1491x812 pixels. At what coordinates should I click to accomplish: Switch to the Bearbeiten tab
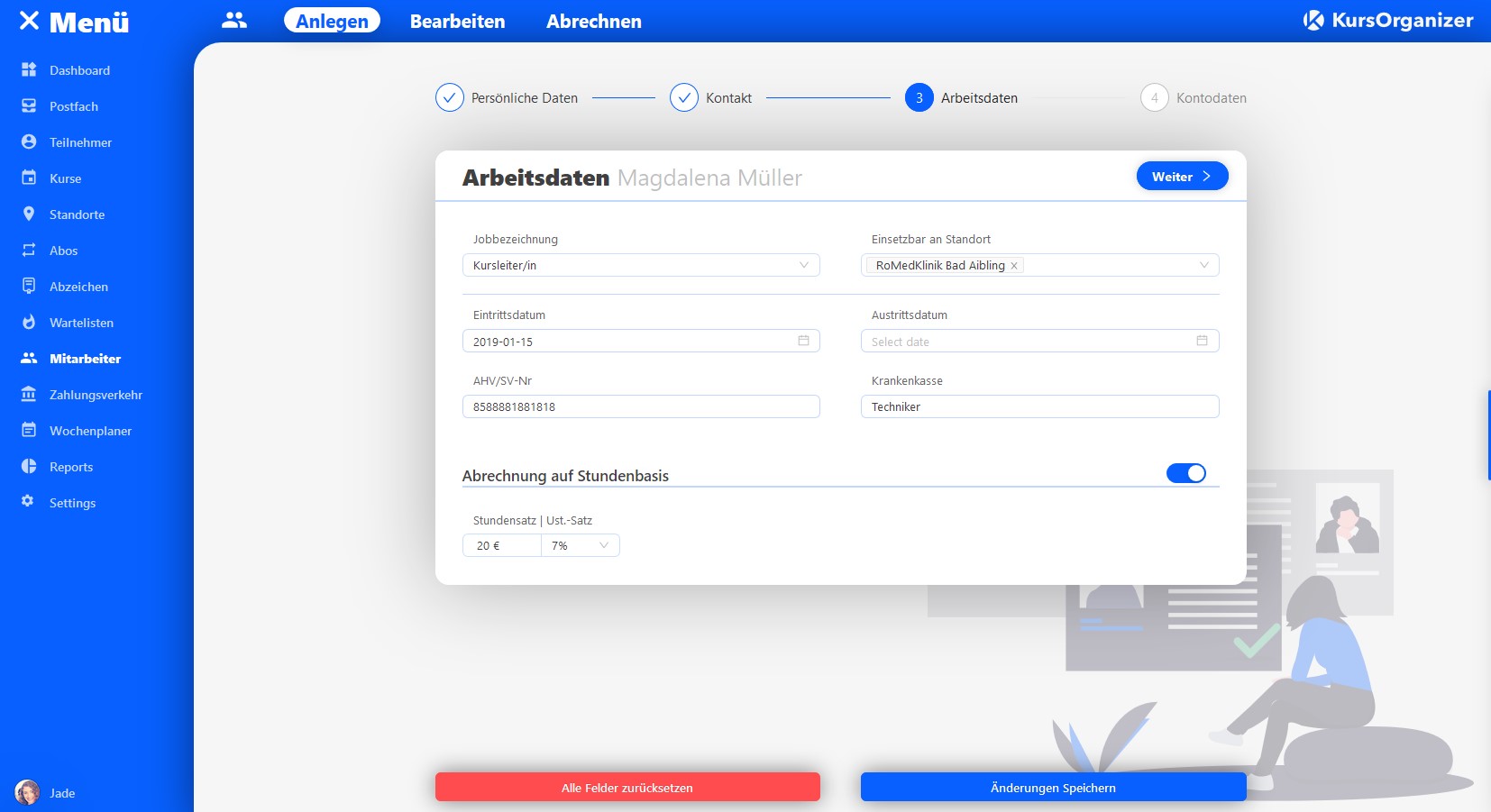pos(457,21)
